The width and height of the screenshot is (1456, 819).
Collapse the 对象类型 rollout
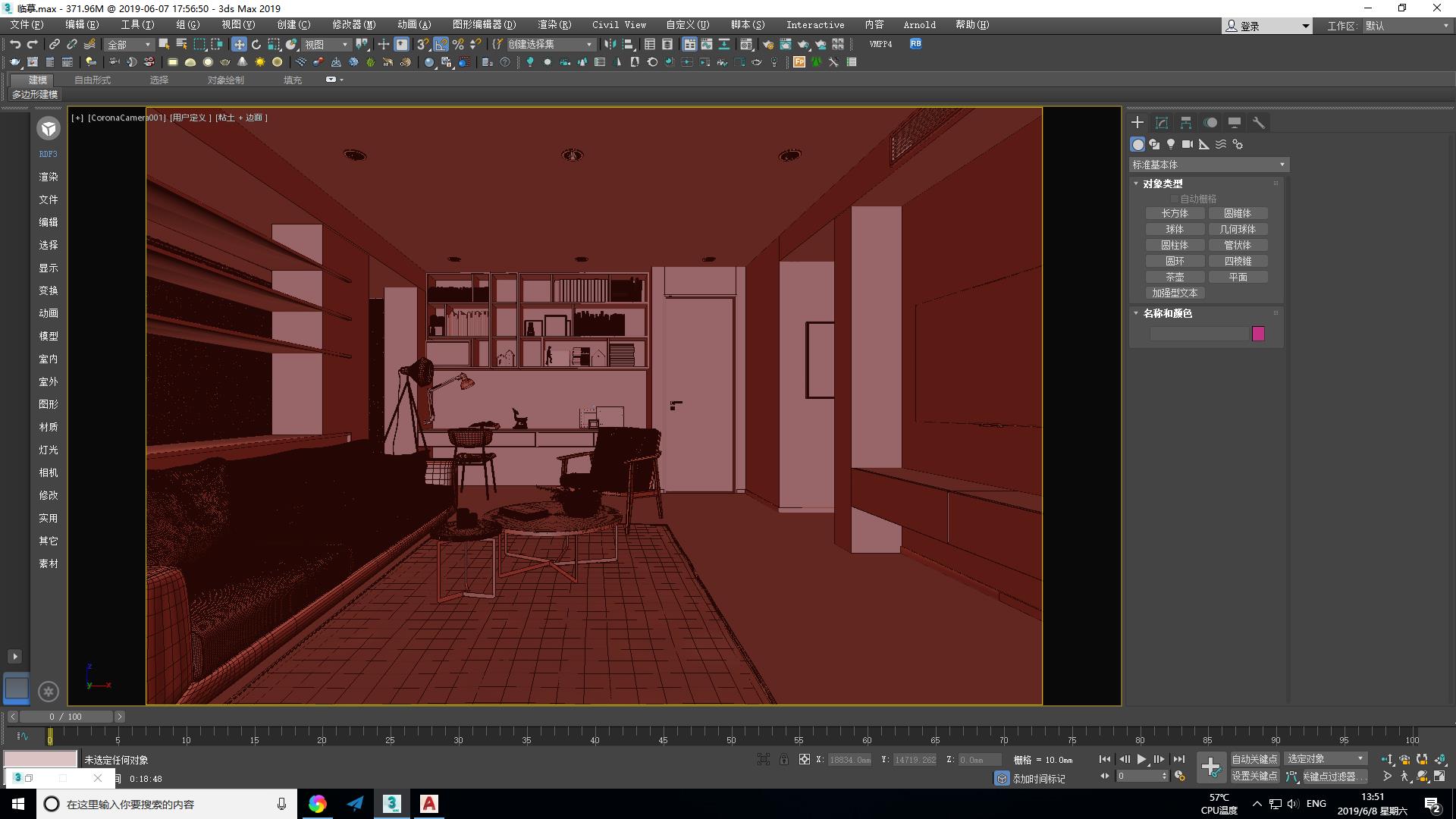(1136, 184)
